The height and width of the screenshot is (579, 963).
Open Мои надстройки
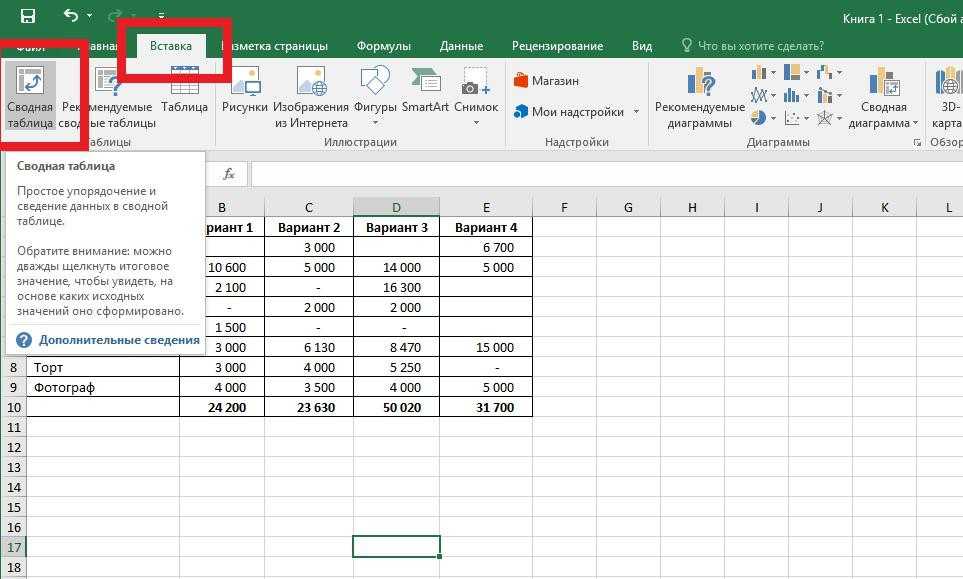point(569,112)
